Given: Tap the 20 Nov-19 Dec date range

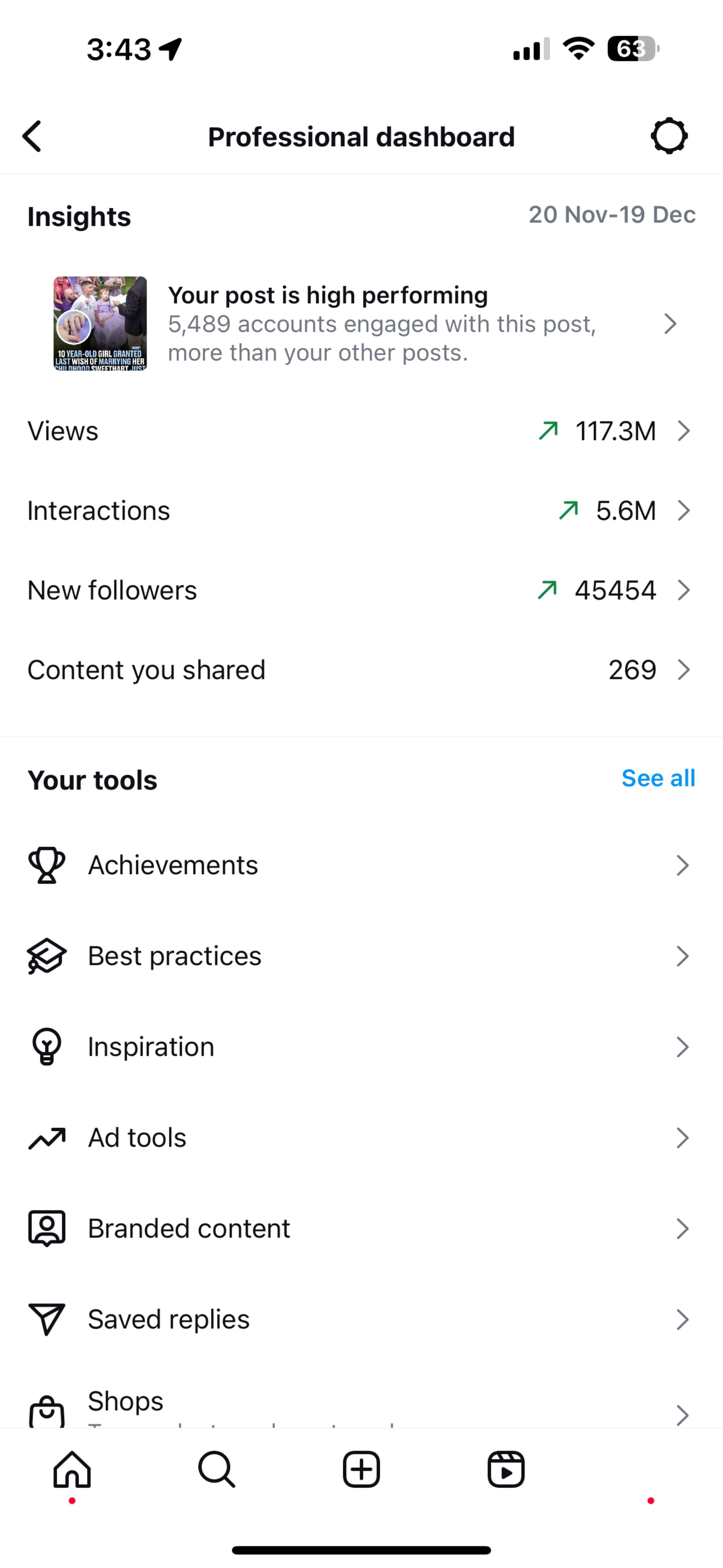Looking at the screenshot, I should pos(612,215).
